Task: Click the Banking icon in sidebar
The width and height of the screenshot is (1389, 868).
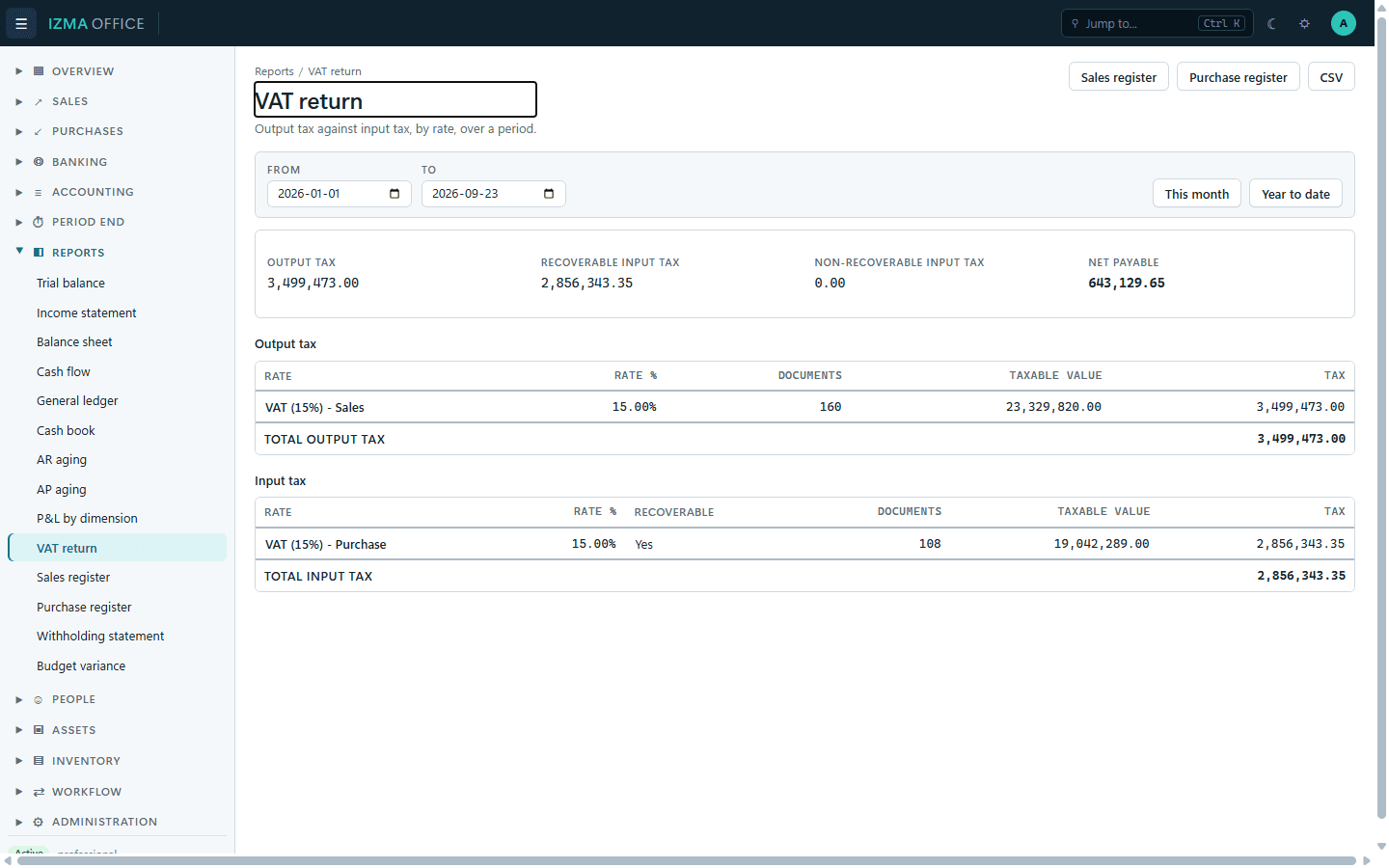Action: coord(39,162)
